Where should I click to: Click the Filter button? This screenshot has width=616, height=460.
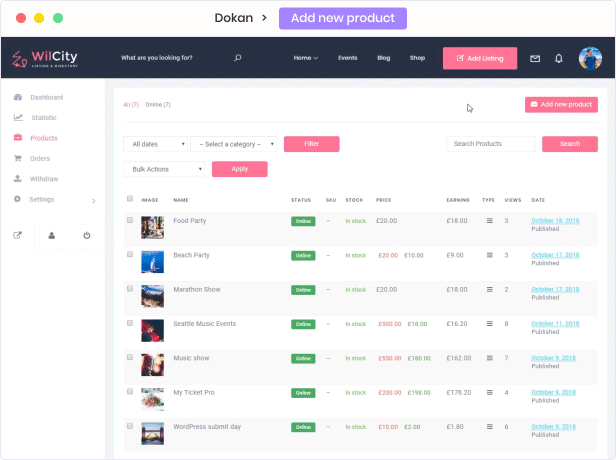312,144
